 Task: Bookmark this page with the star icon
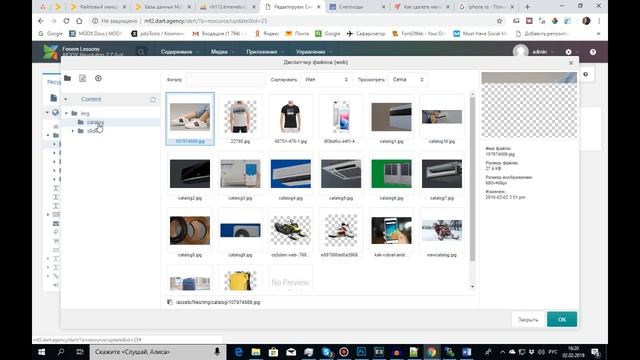[499, 21]
